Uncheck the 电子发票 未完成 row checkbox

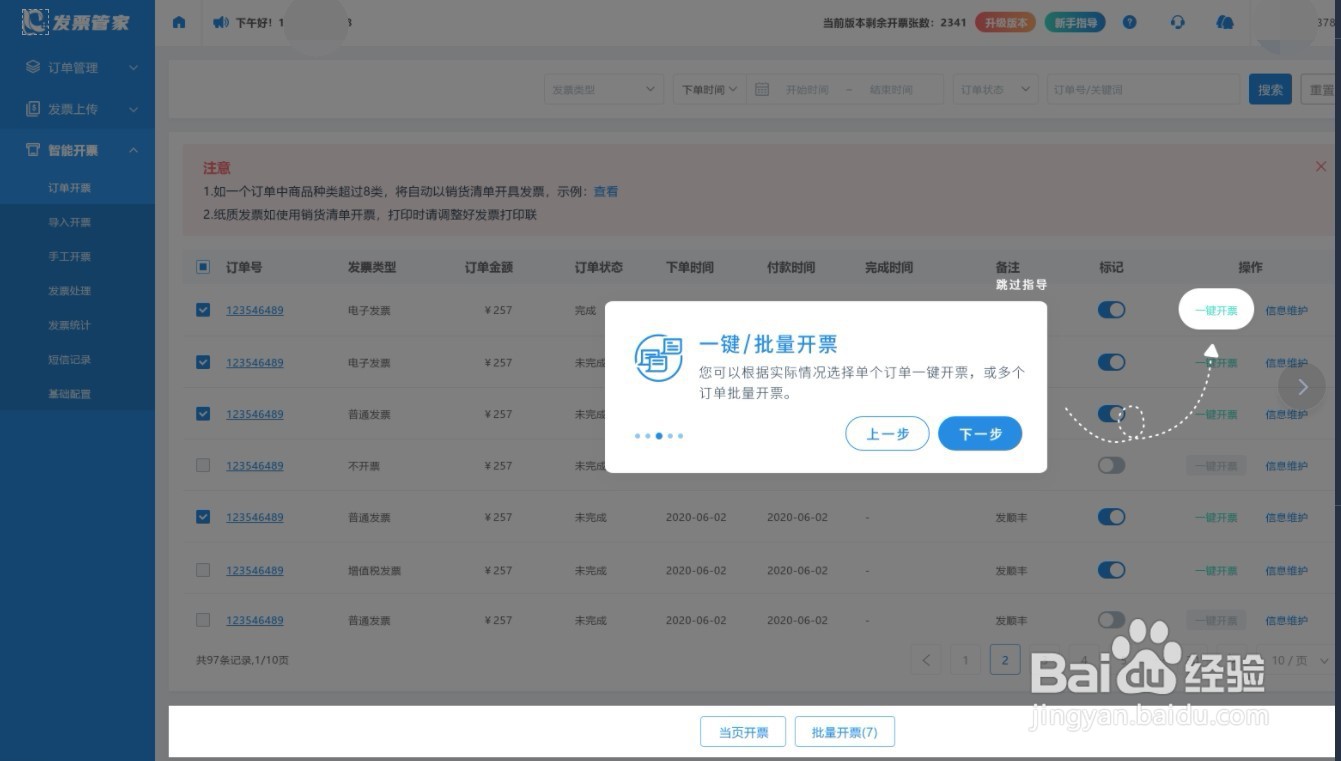point(203,362)
